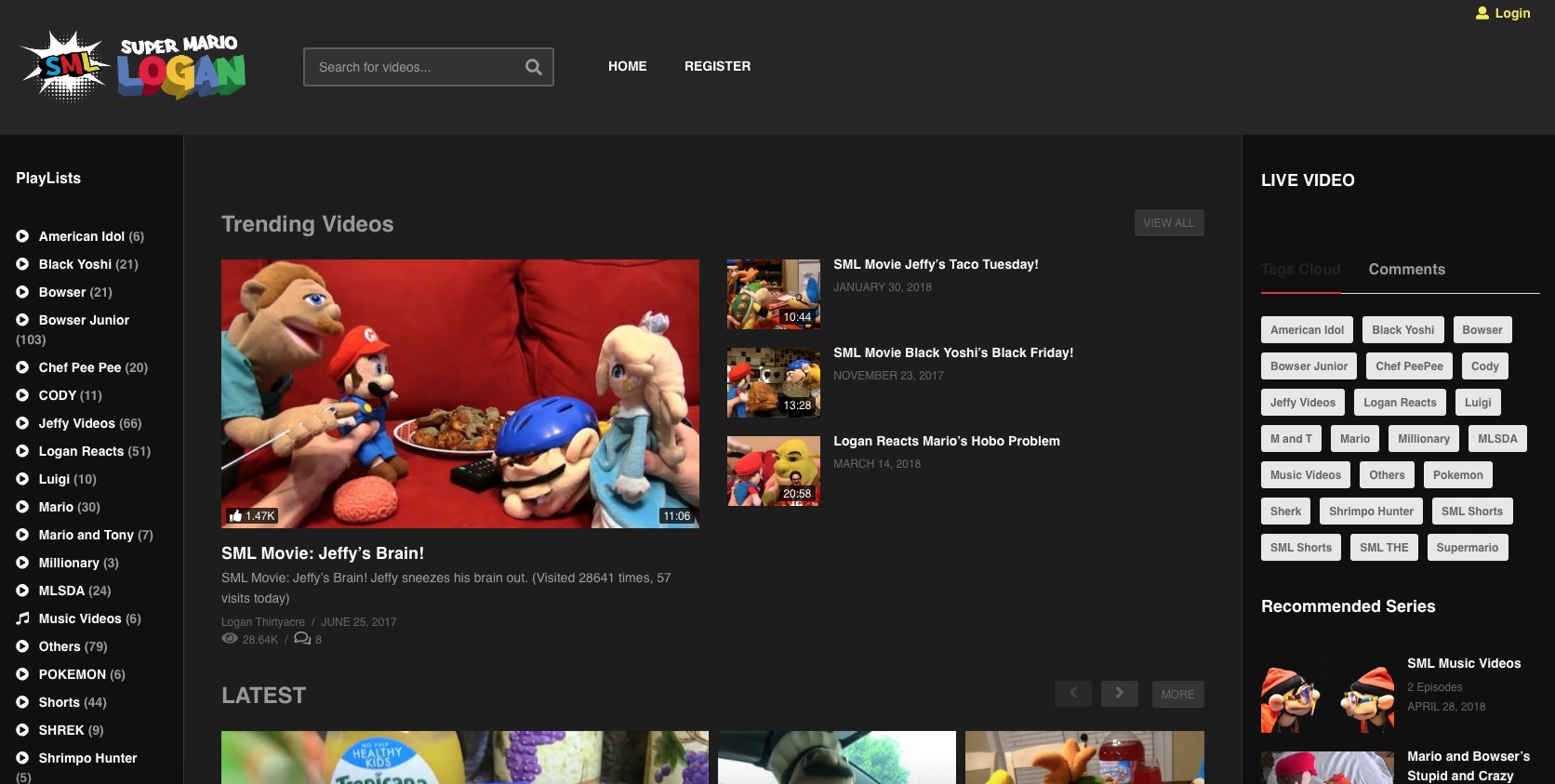Click the music note icon beside Music Videos
This screenshot has width=1555, height=784.
tap(22, 618)
